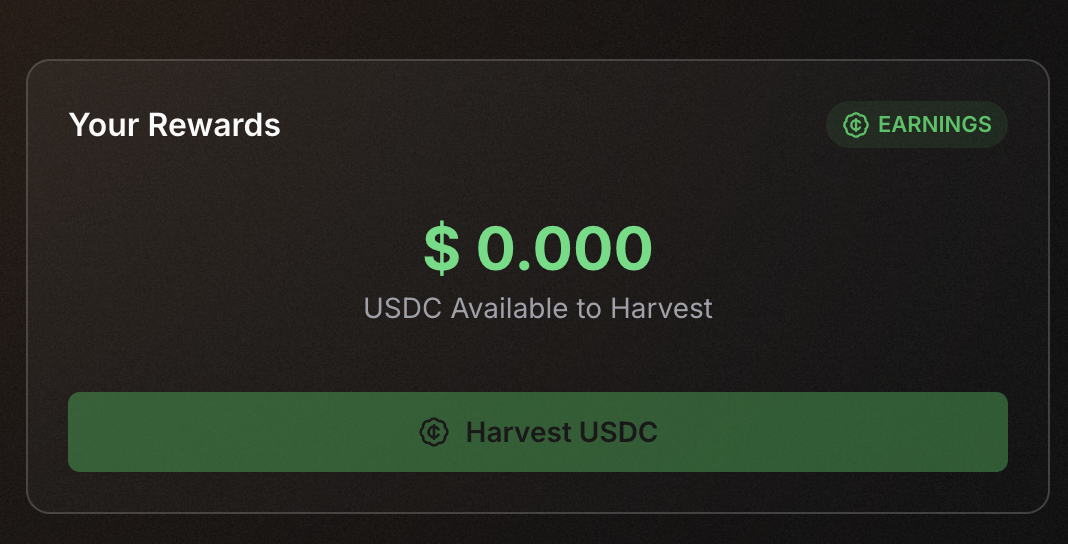The height and width of the screenshot is (544, 1068).
Task: Click the word USDC in the gray caption
Action: [x=403, y=308]
